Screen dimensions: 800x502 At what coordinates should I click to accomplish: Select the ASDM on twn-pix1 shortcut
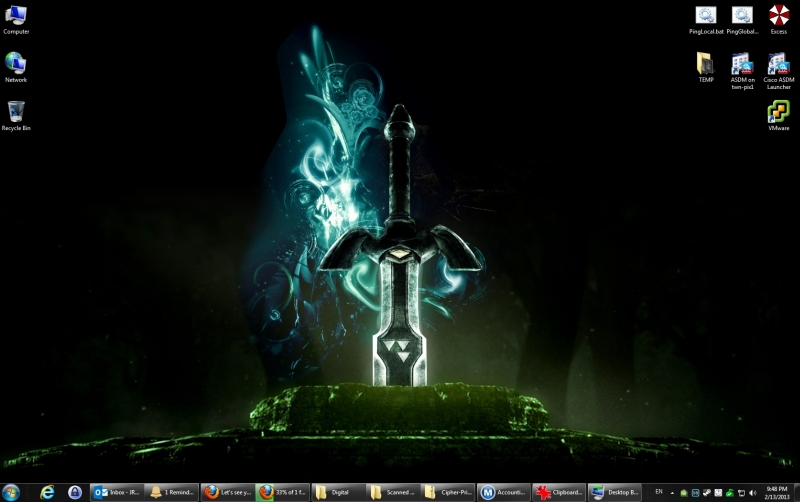[742, 71]
